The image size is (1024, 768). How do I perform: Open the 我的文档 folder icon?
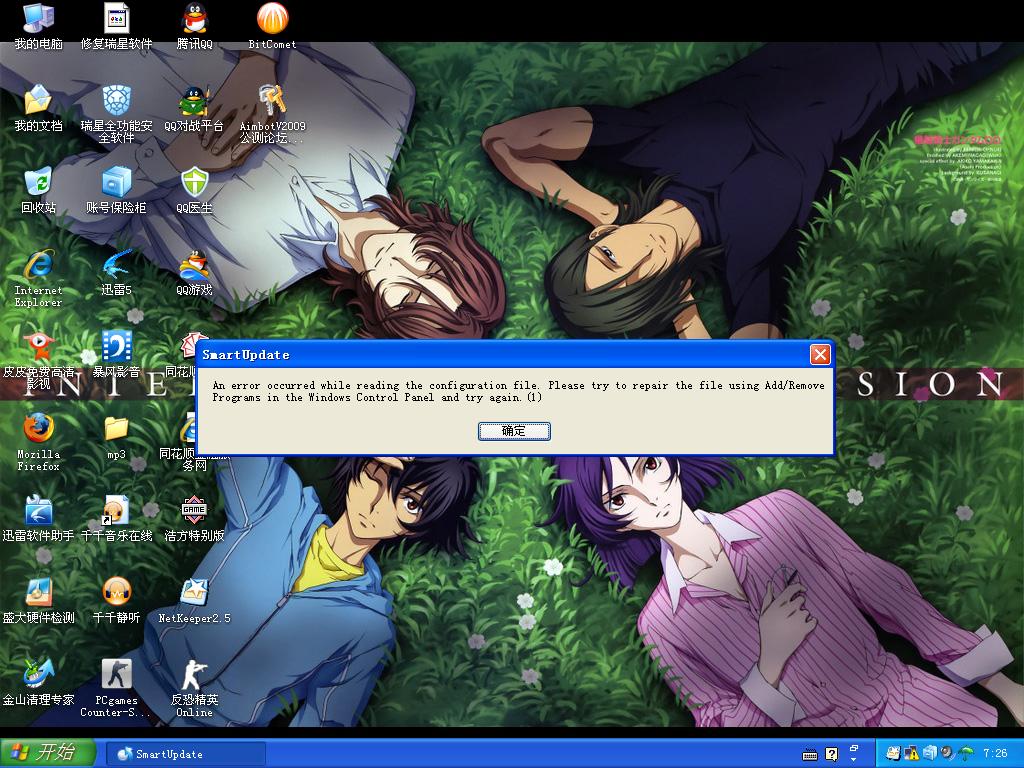pyautogui.click(x=39, y=108)
